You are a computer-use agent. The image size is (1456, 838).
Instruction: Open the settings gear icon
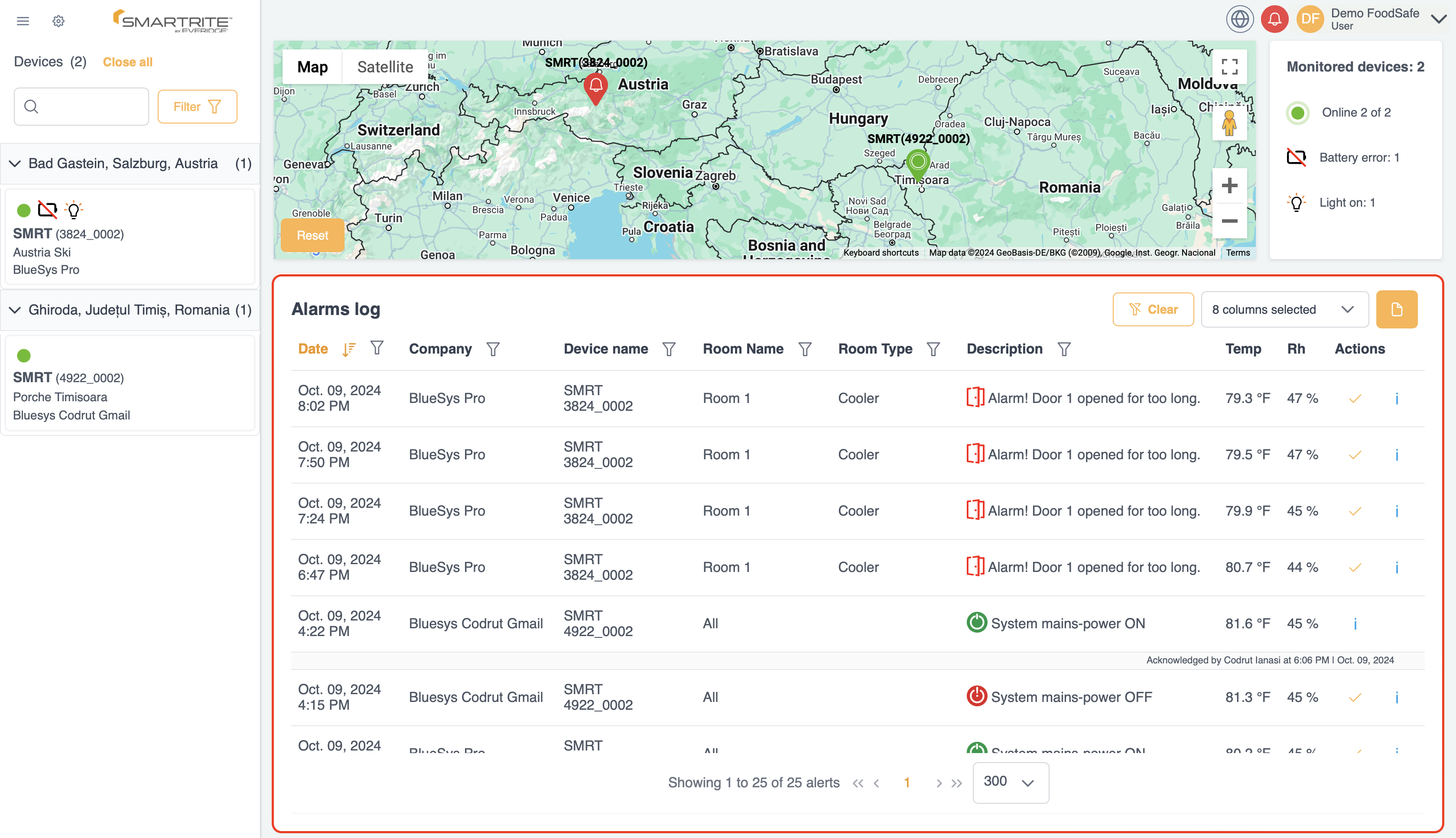click(x=58, y=21)
